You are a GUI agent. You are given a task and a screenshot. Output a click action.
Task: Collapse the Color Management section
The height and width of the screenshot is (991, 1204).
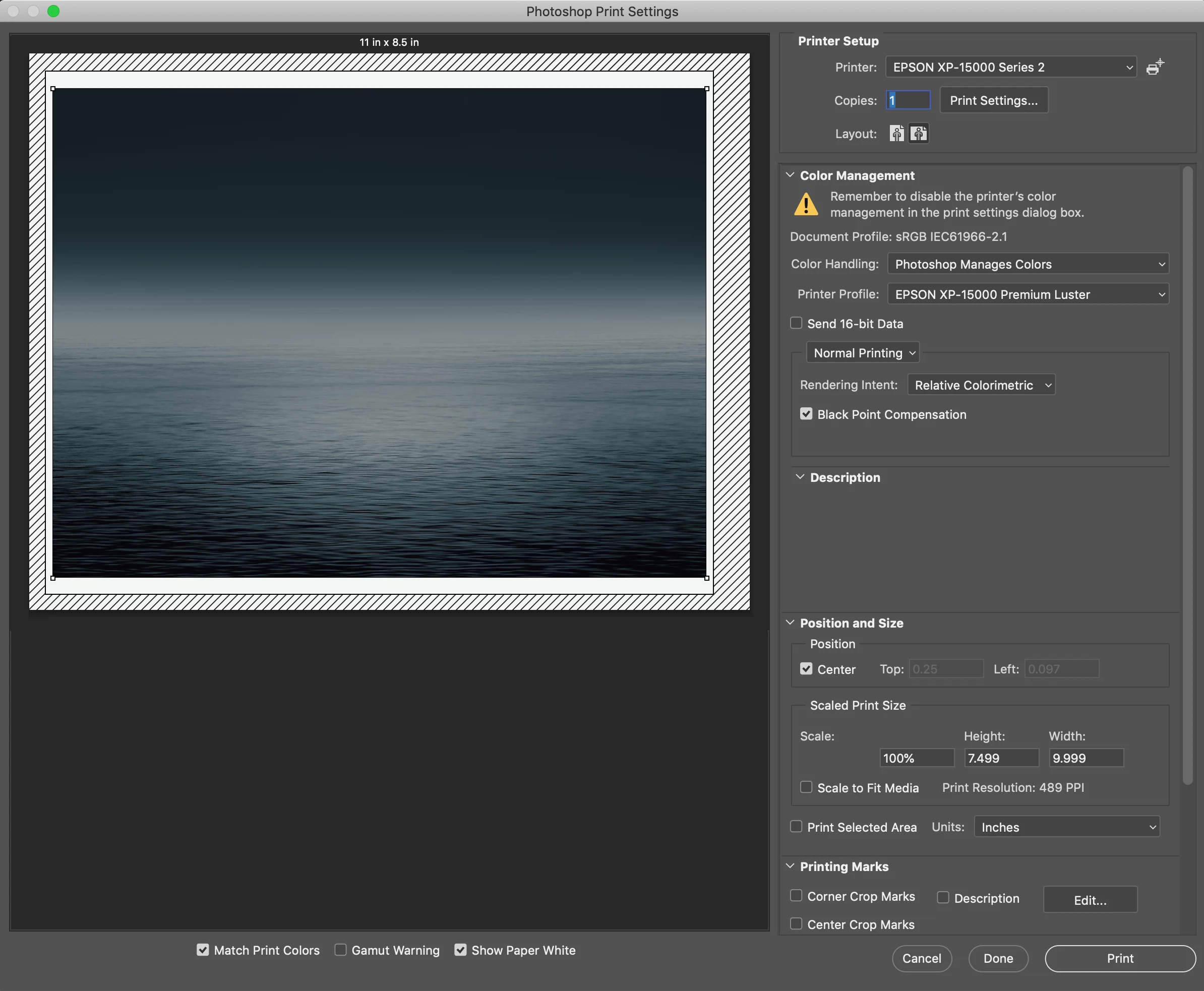[x=790, y=175]
